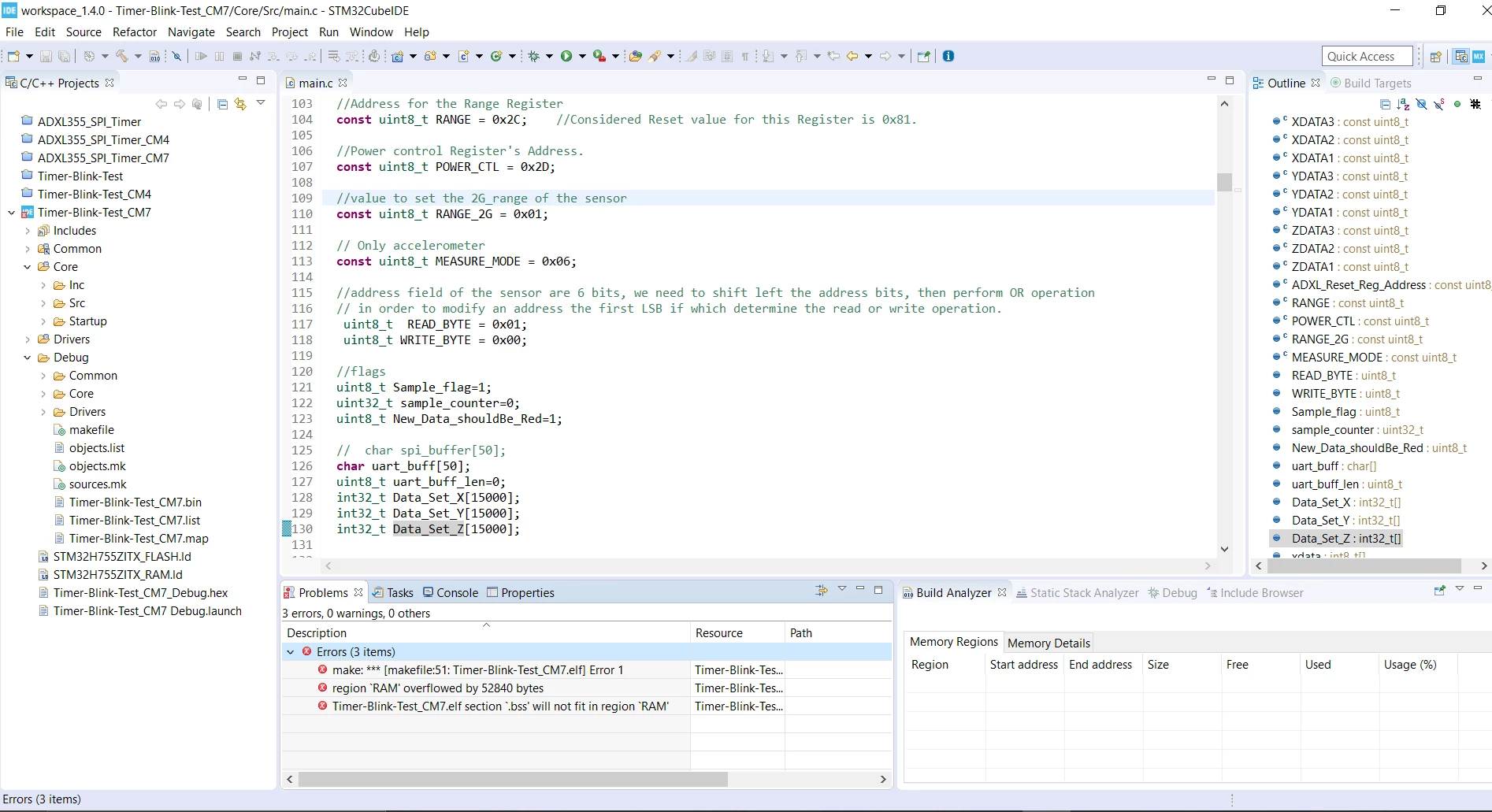Select Timer-Blink-Test_CM7.map file
This screenshot has width=1492, height=812.
[131, 539]
